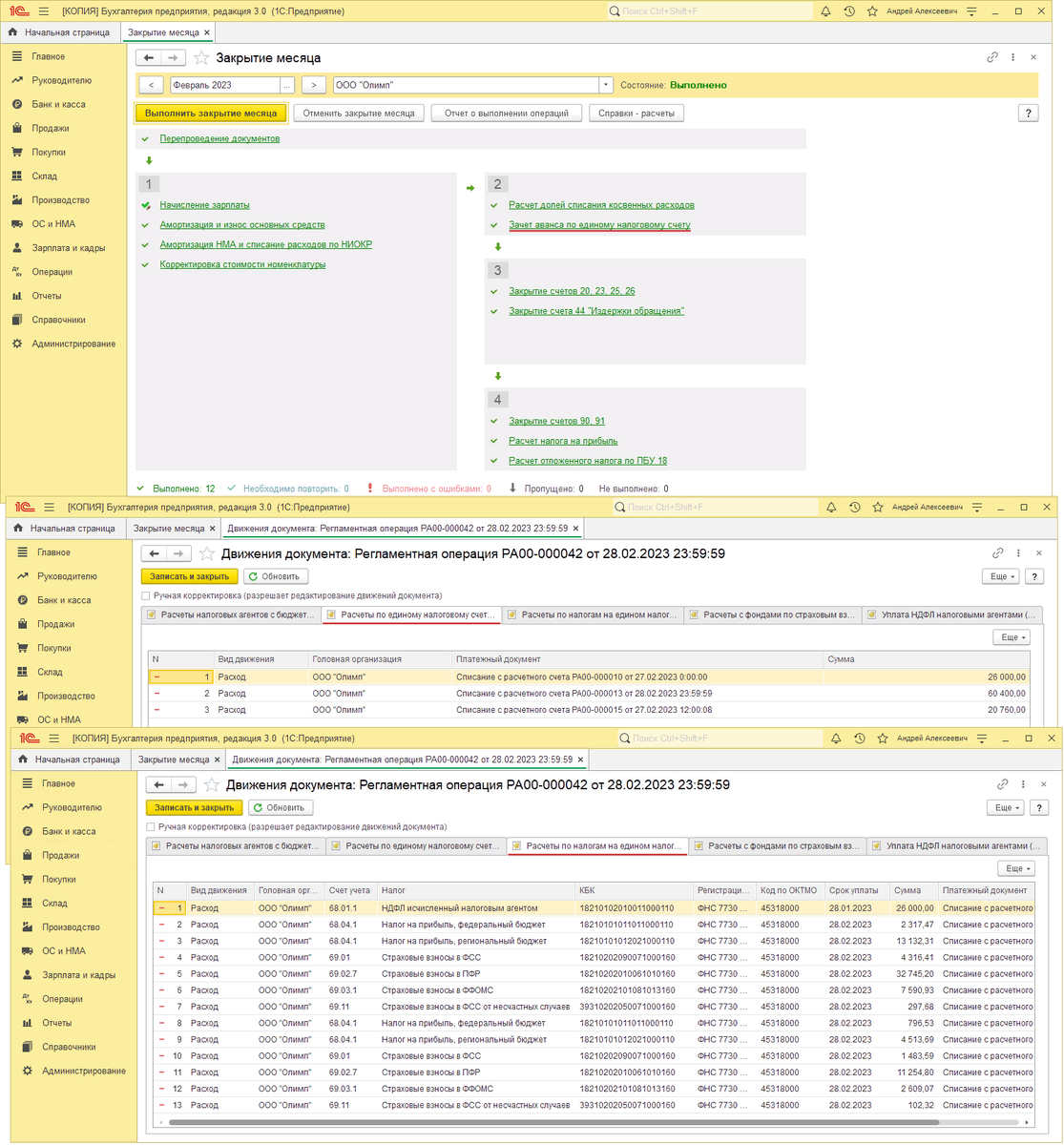This screenshot has width=1064, height=1145.
Task: Open period picker ellipsis button
Action: tap(286, 85)
